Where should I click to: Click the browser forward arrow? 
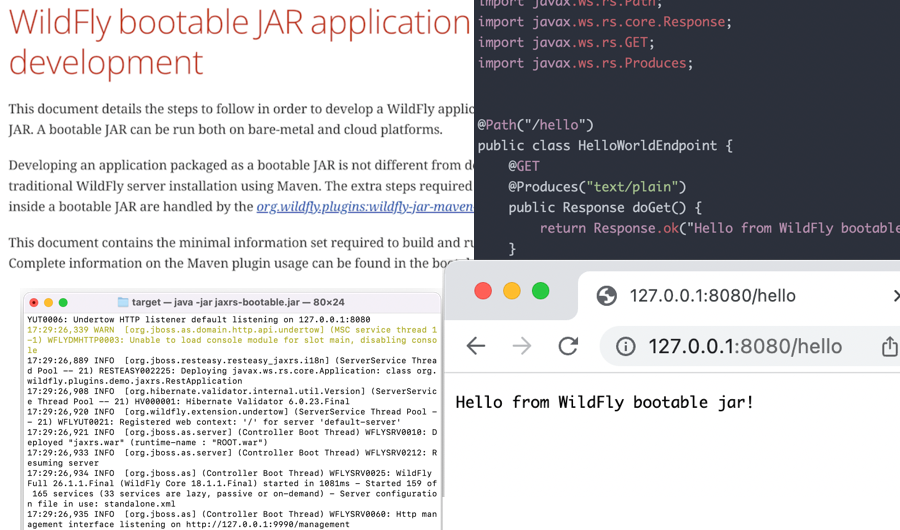pyautogui.click(x=522, y=346)
